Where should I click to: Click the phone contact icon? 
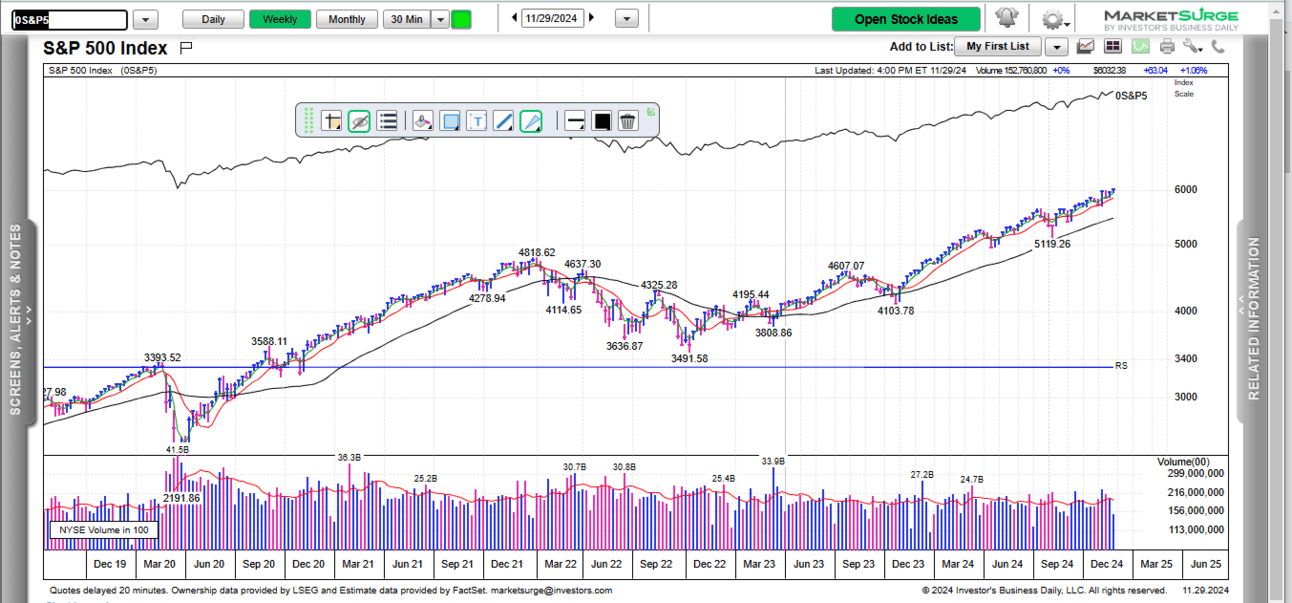point(1218,46)
